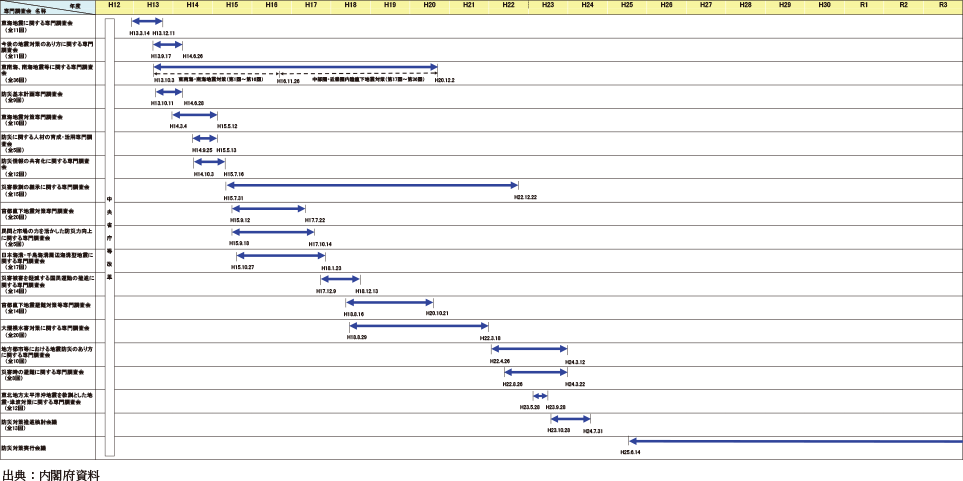Choose the H29 year column header
963x481 pixels.
coord(784,4)
